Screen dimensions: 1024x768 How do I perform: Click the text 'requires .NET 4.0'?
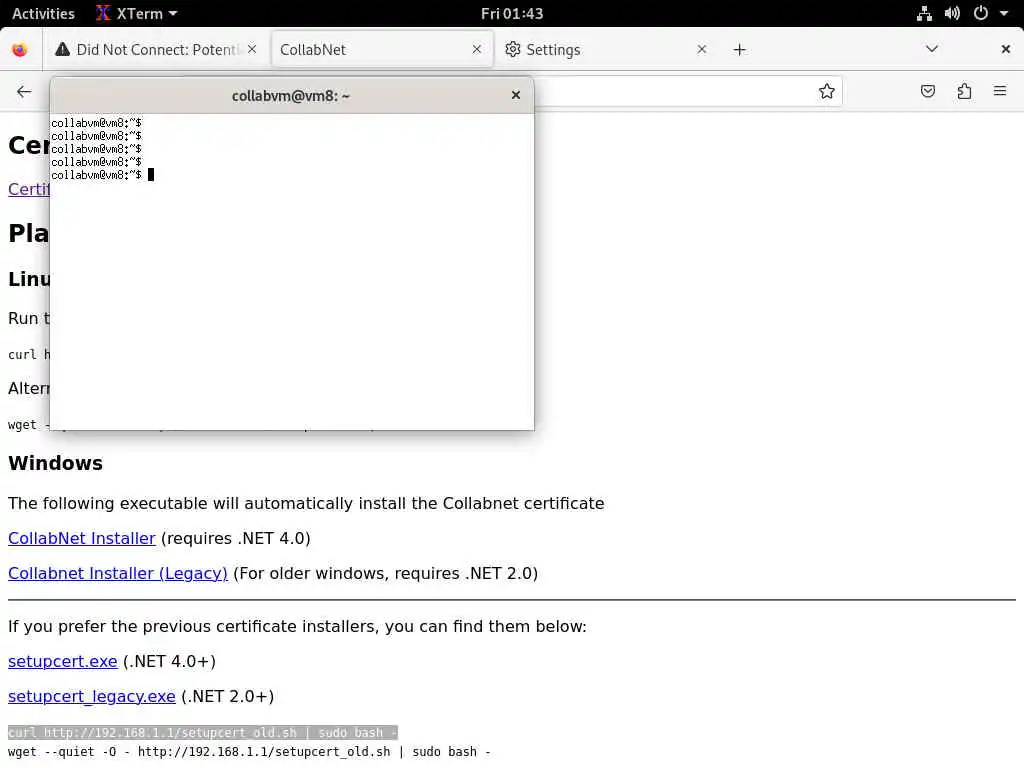click(238, 539)
